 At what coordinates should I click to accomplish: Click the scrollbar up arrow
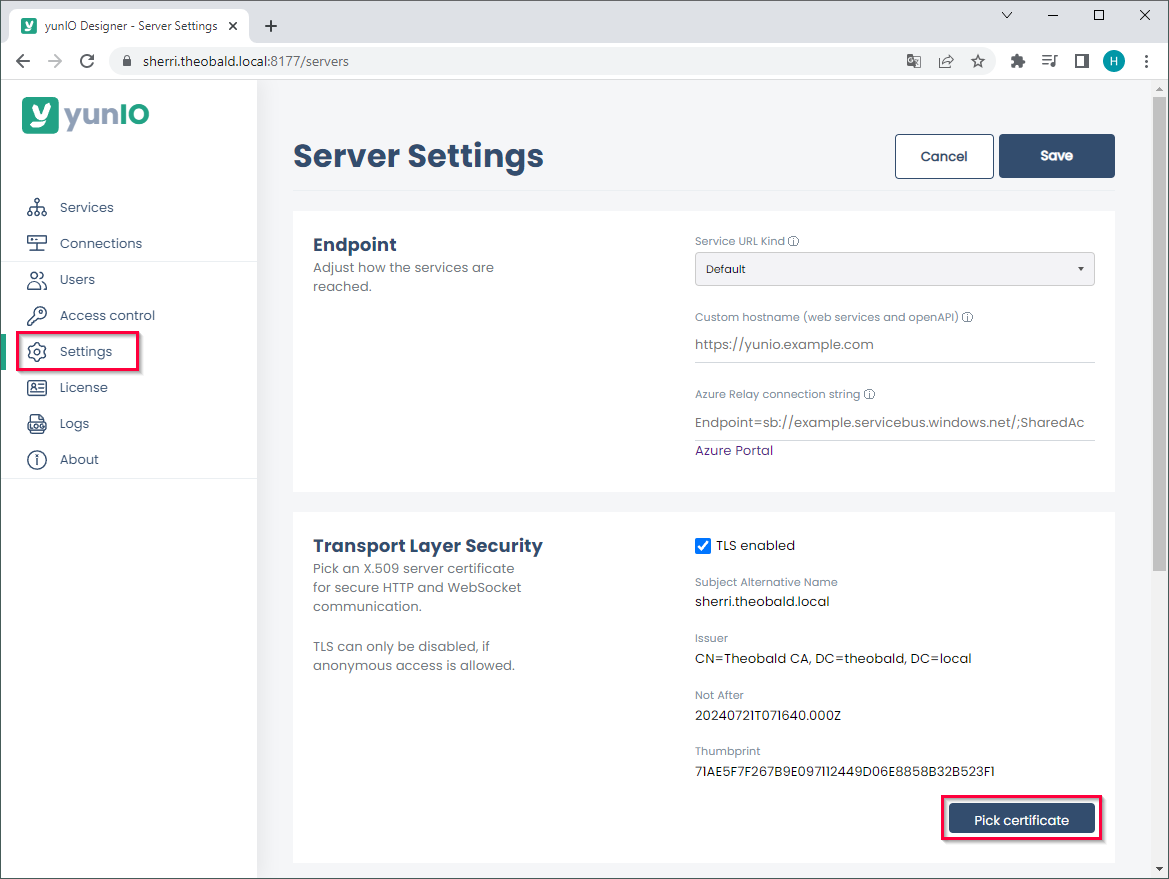1159,89
